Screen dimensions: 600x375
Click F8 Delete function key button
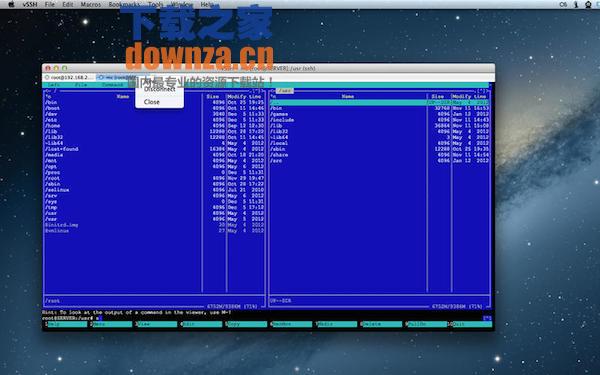coord(381,324)
